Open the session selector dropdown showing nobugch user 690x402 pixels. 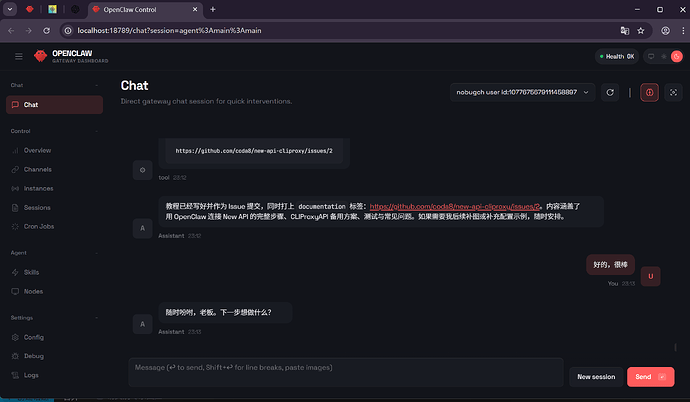click(x=522, y=92)
